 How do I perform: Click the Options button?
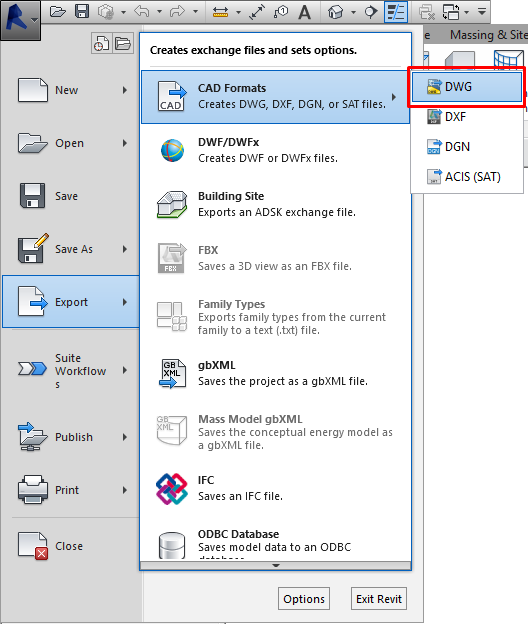pos(304,599)
